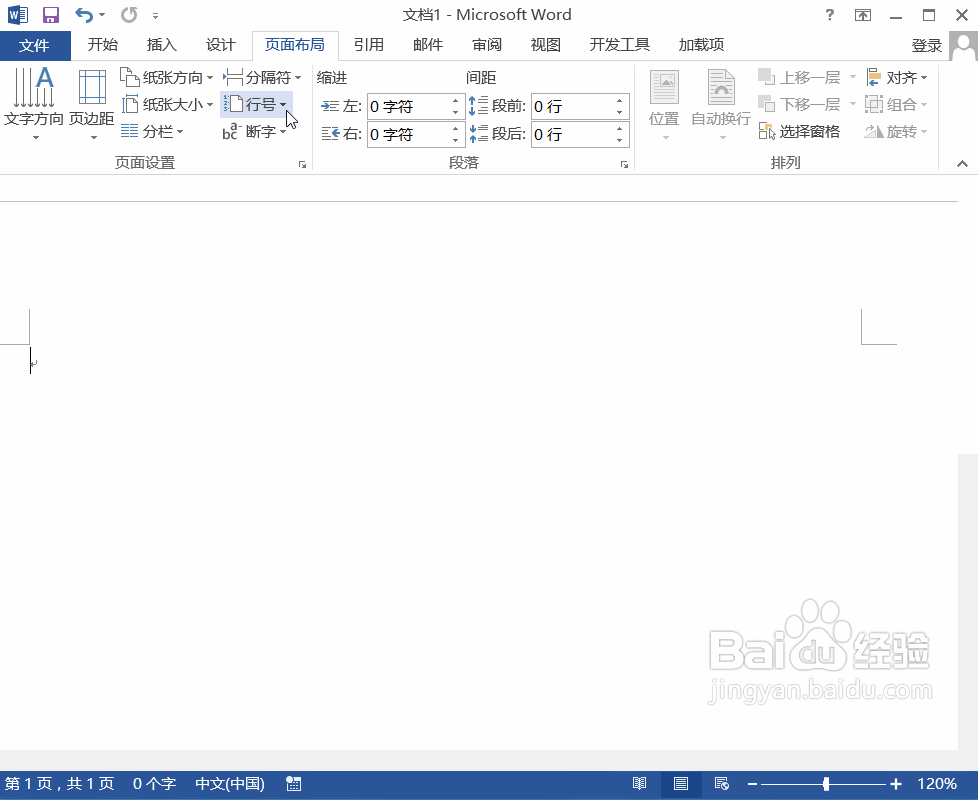978x800 pixels.
Task: Open the 行号 line numbers dropdown
Action: pyautogui.click(x=256, y=104)
